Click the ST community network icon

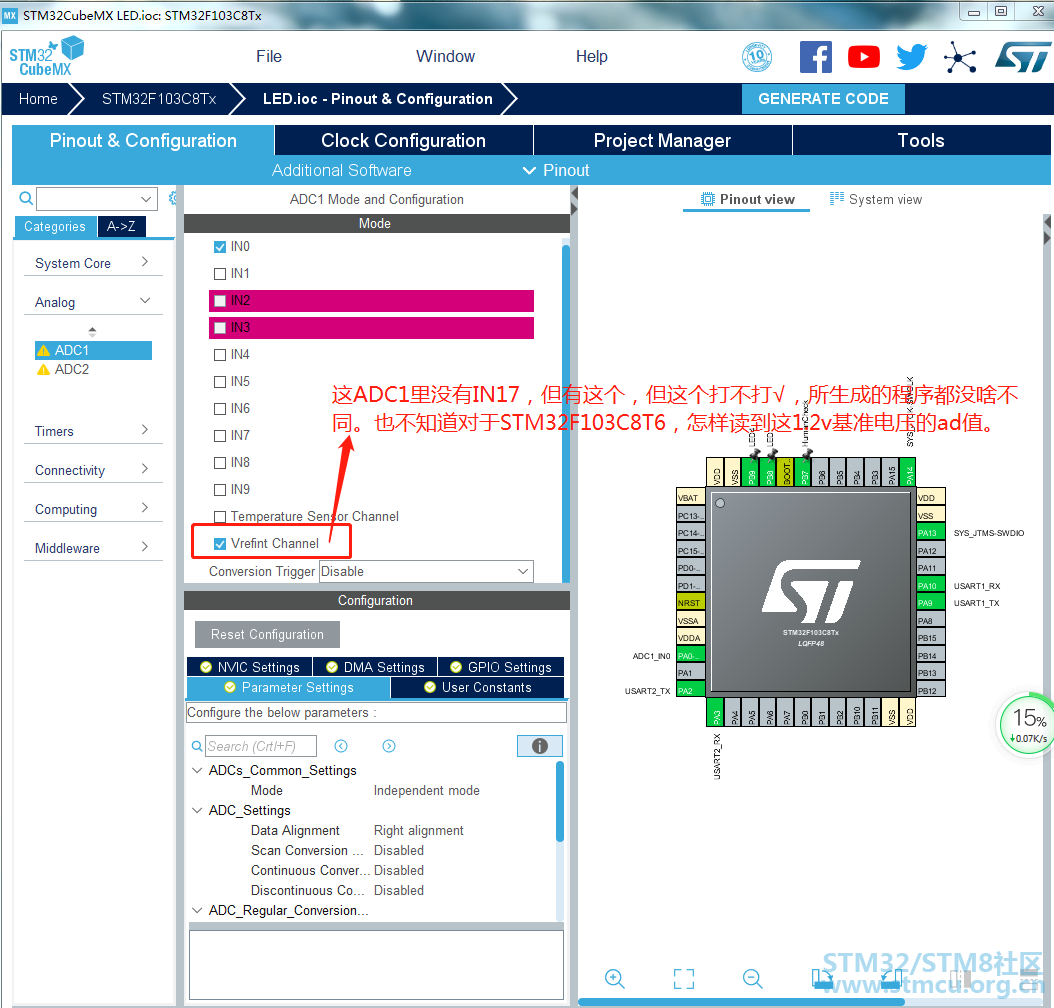[x=960, y=57]
